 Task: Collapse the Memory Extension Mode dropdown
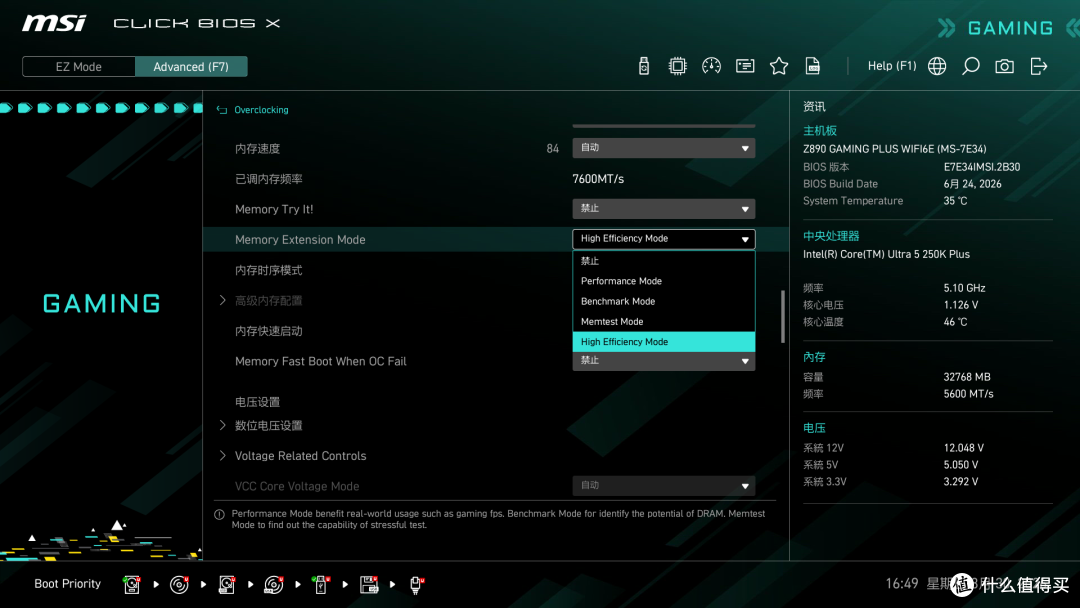click(663, 239)
